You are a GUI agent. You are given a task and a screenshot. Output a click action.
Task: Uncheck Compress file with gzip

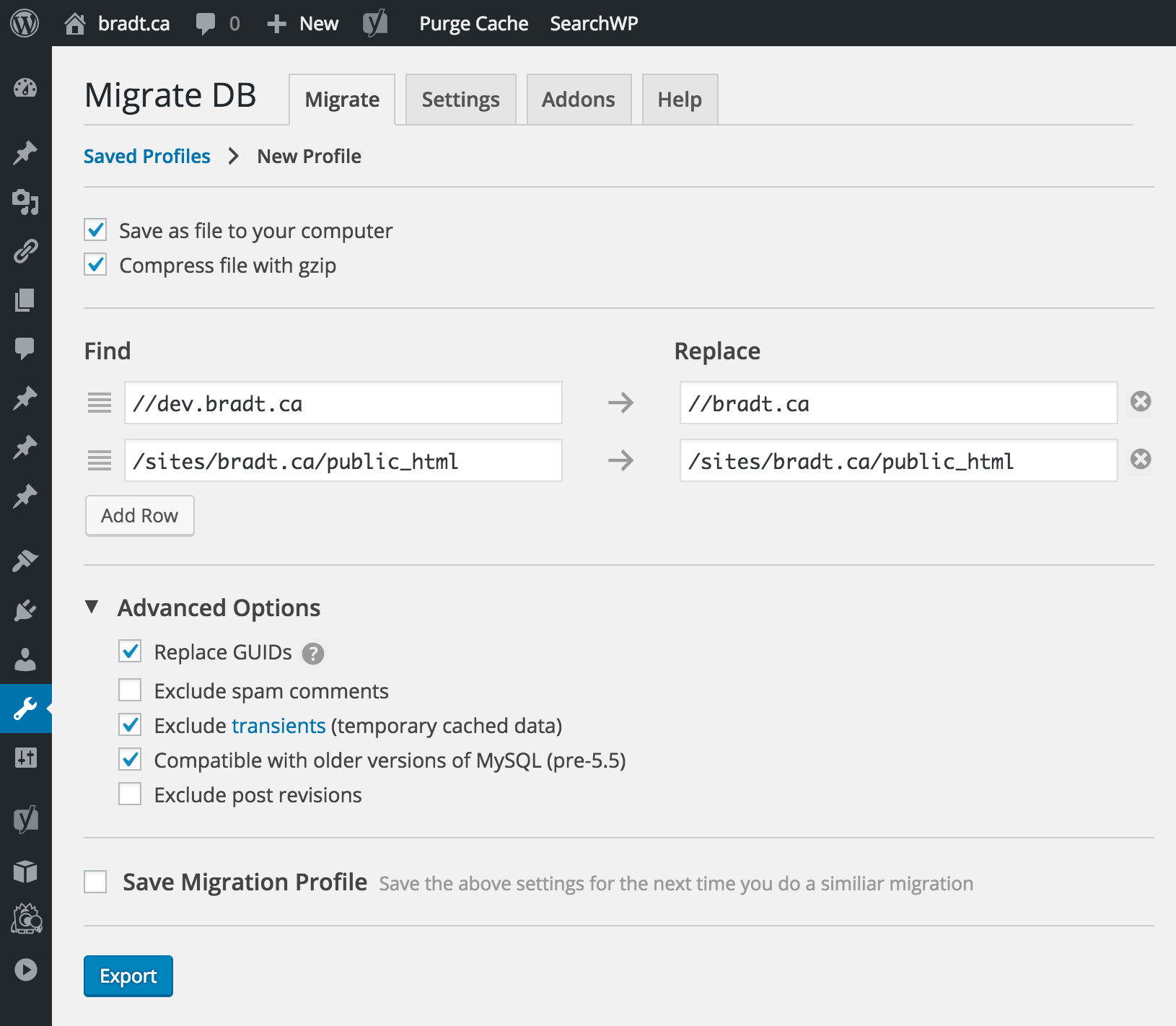(95, 265)
